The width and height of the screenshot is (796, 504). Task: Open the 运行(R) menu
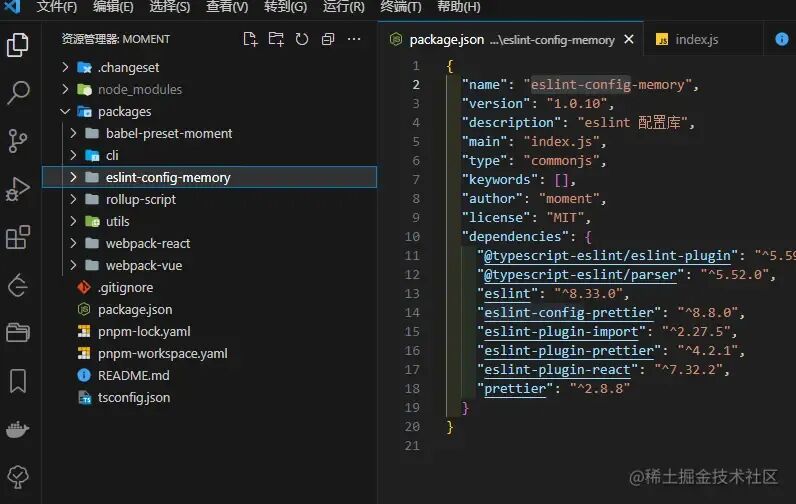coord(344,7)
